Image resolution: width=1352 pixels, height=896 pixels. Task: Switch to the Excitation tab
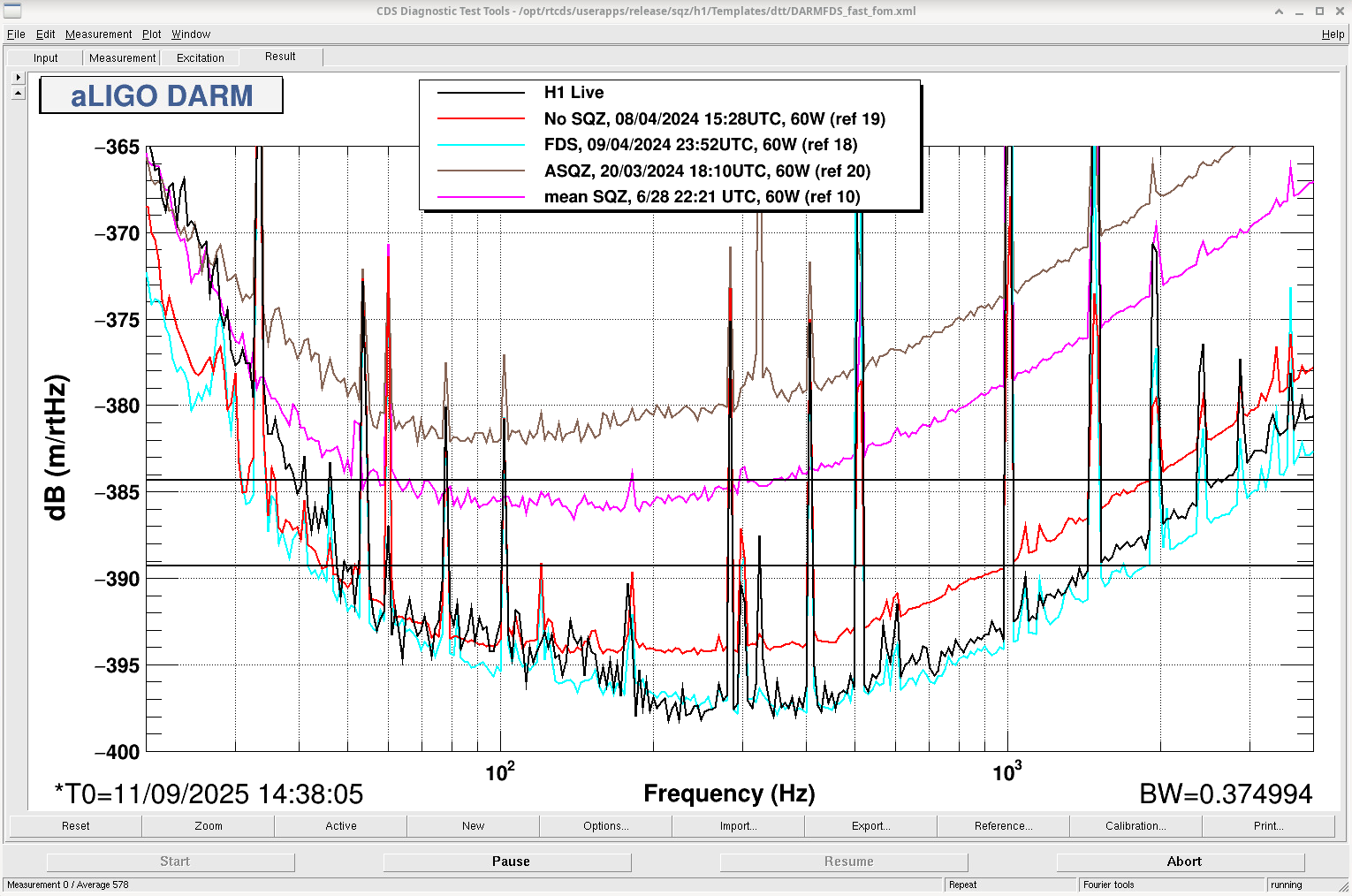(201, 58)
